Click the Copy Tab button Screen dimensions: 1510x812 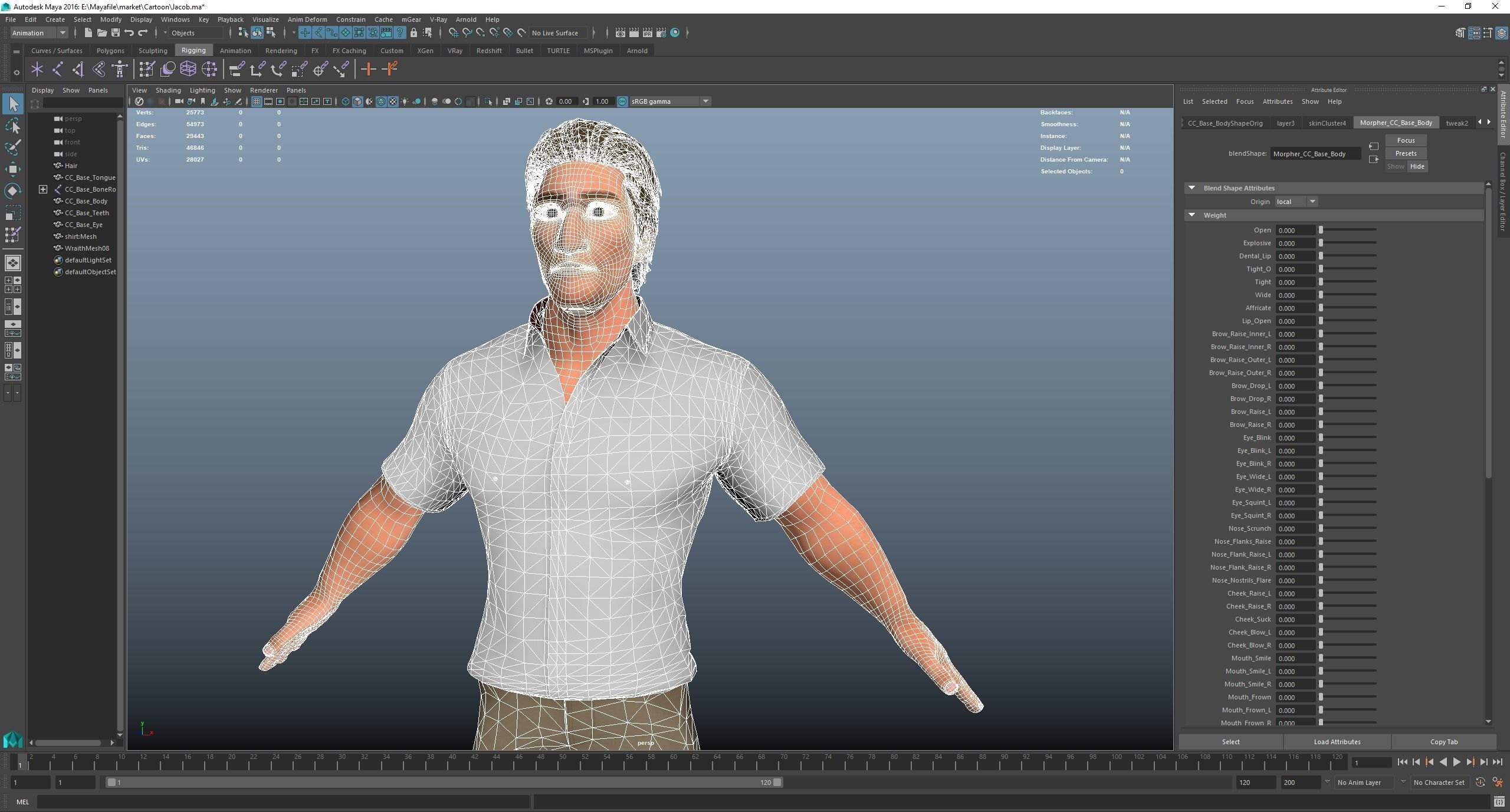[x=1443, y=742]
